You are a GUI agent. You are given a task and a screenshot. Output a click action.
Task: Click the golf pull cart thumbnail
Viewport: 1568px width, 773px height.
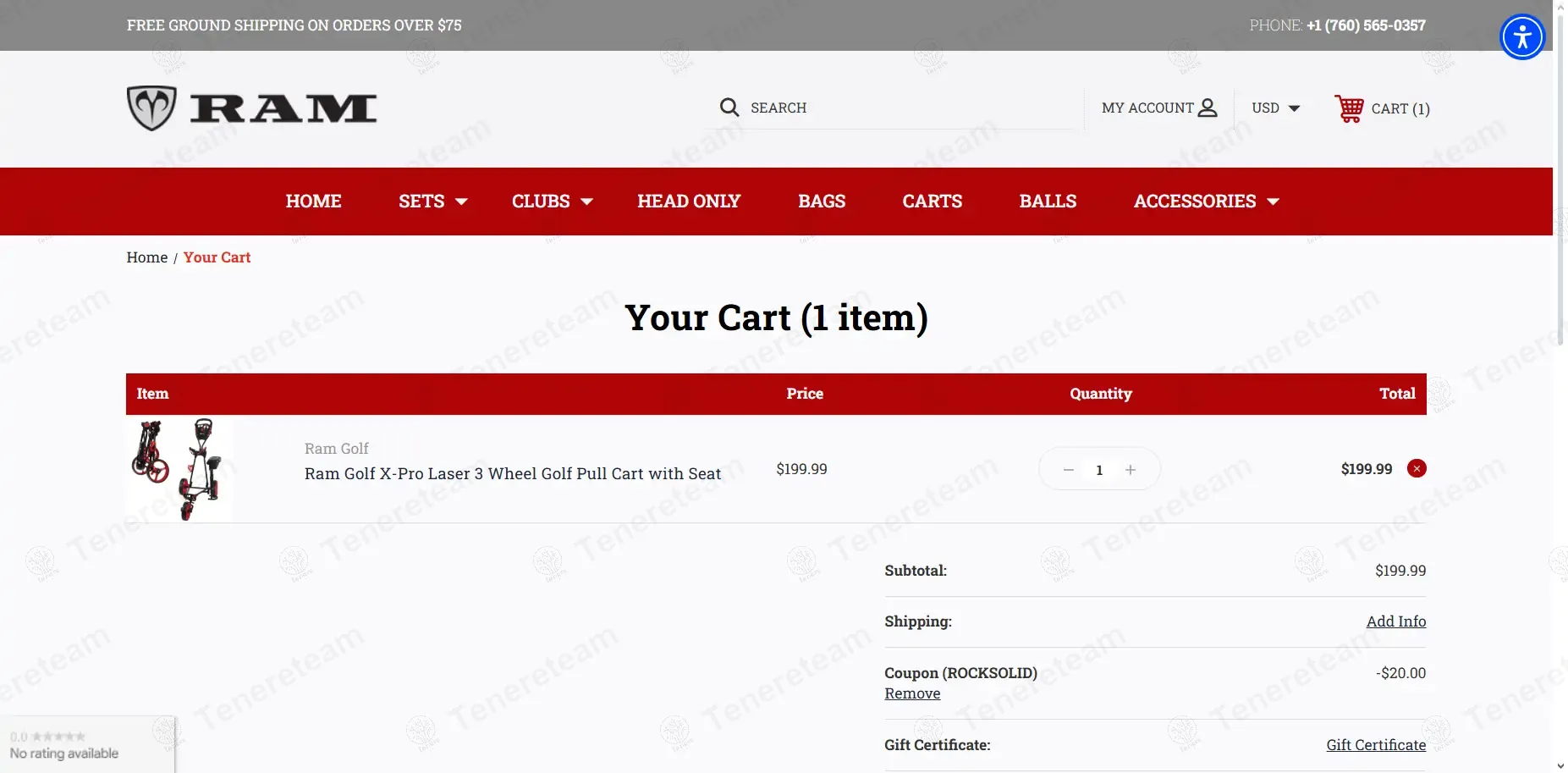[179, 469]
